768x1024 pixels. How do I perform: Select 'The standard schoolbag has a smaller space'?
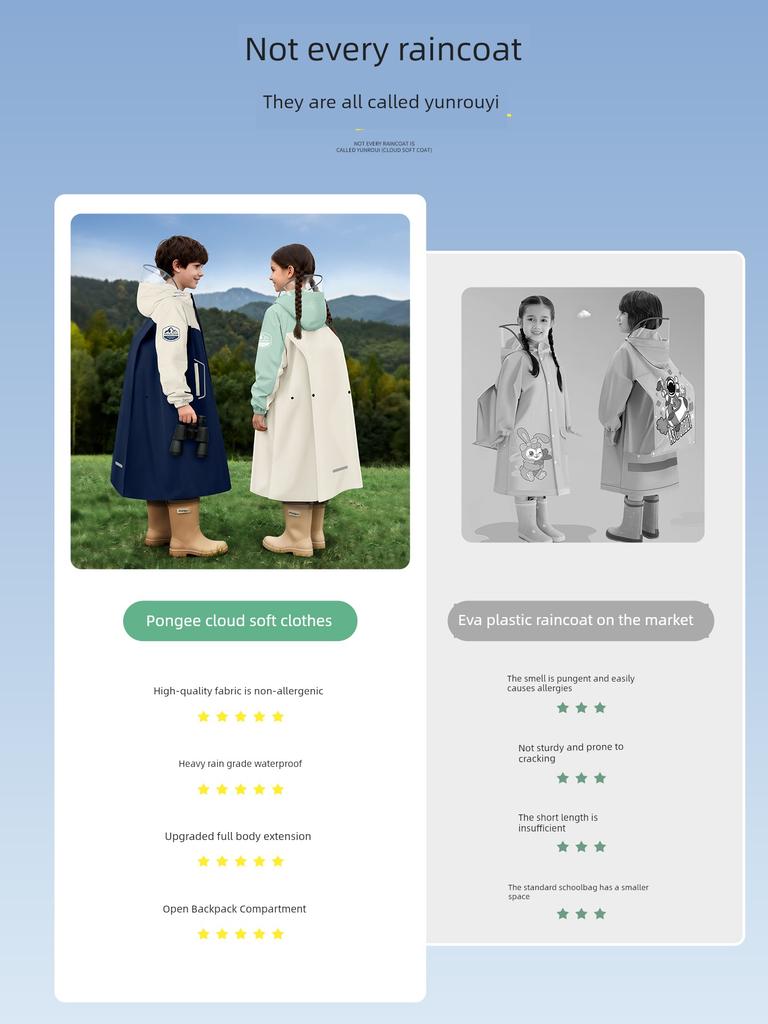(x=578, y=891)
